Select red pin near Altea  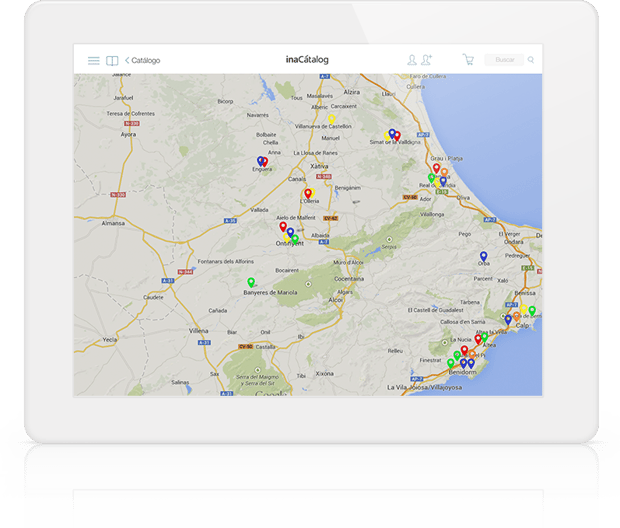click(478, 339)
